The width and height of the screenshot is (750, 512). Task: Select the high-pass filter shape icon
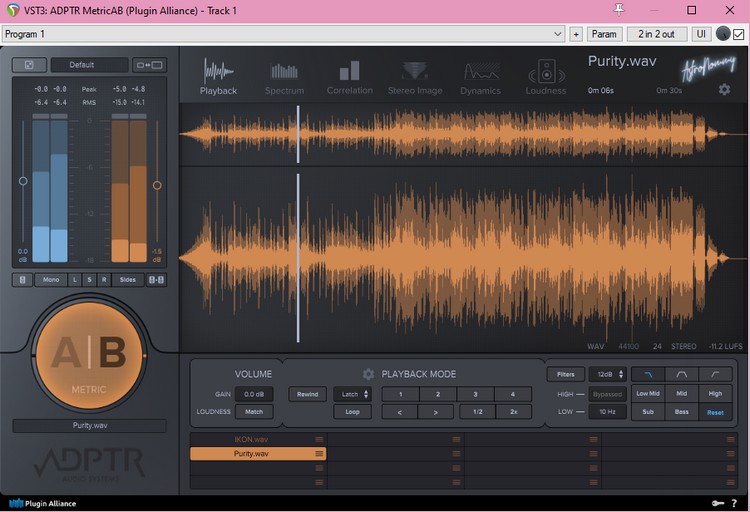tap(715, 374)
